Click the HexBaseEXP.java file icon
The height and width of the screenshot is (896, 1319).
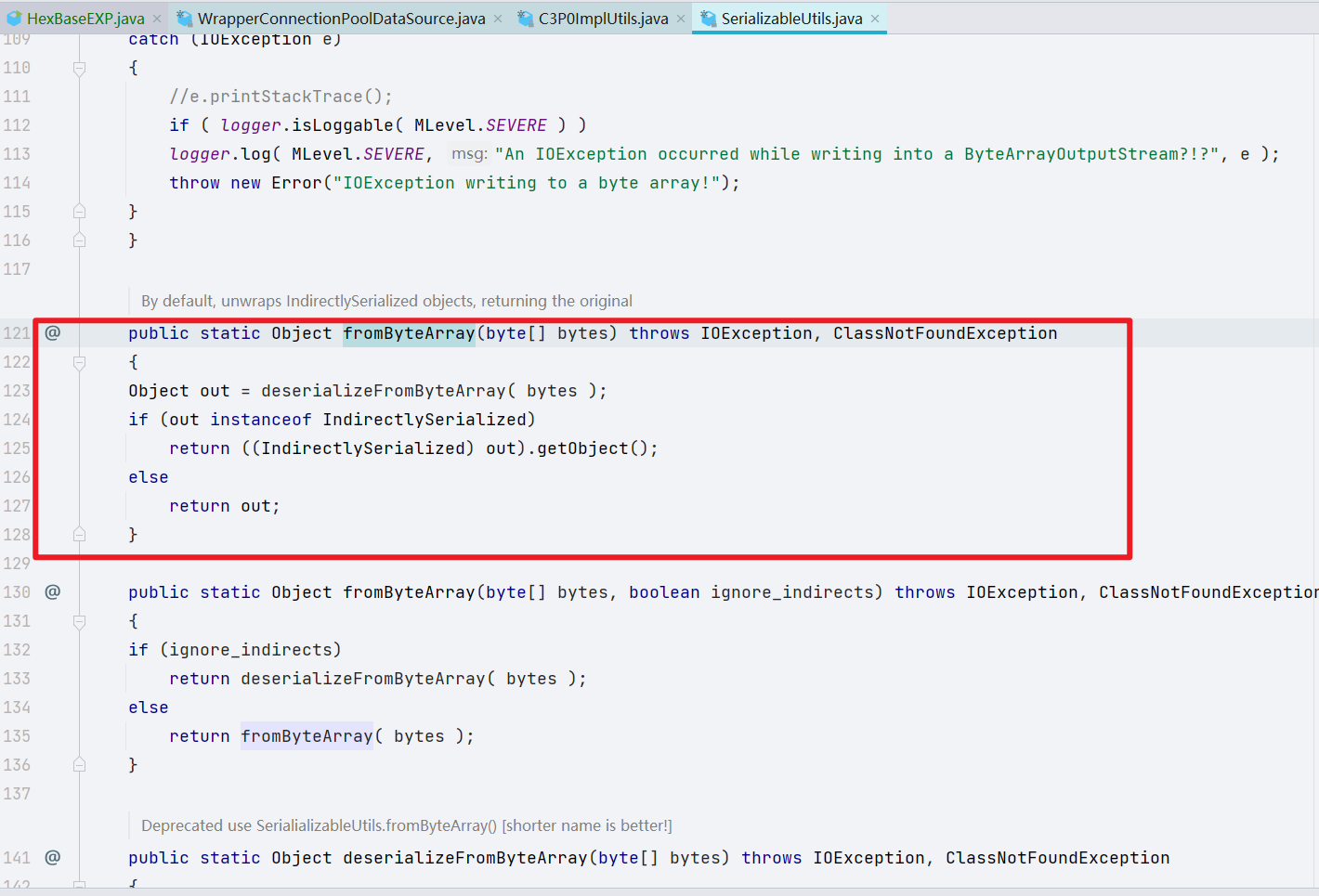coord(14,19)
